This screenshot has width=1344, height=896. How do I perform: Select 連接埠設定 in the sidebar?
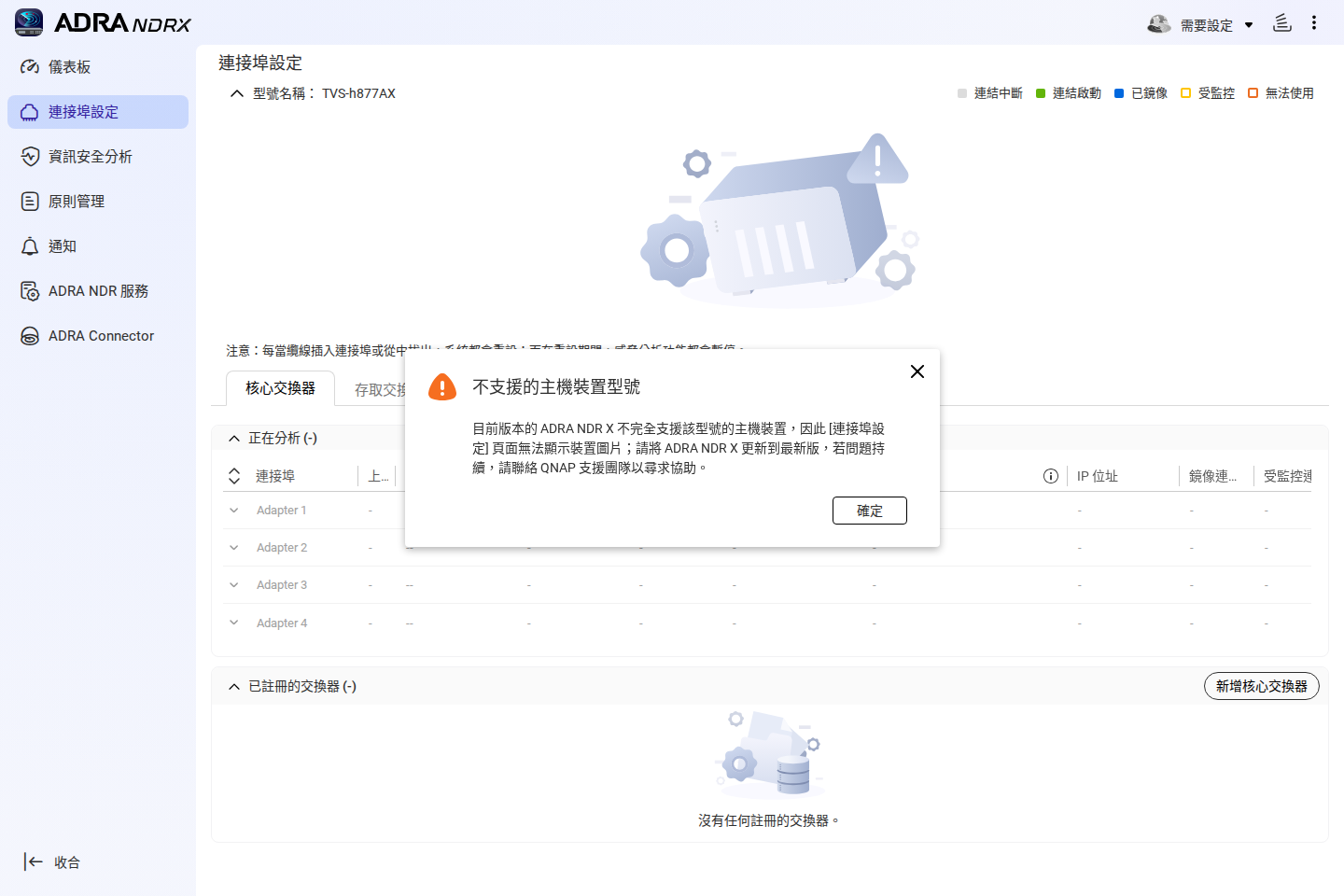[98, 112]
